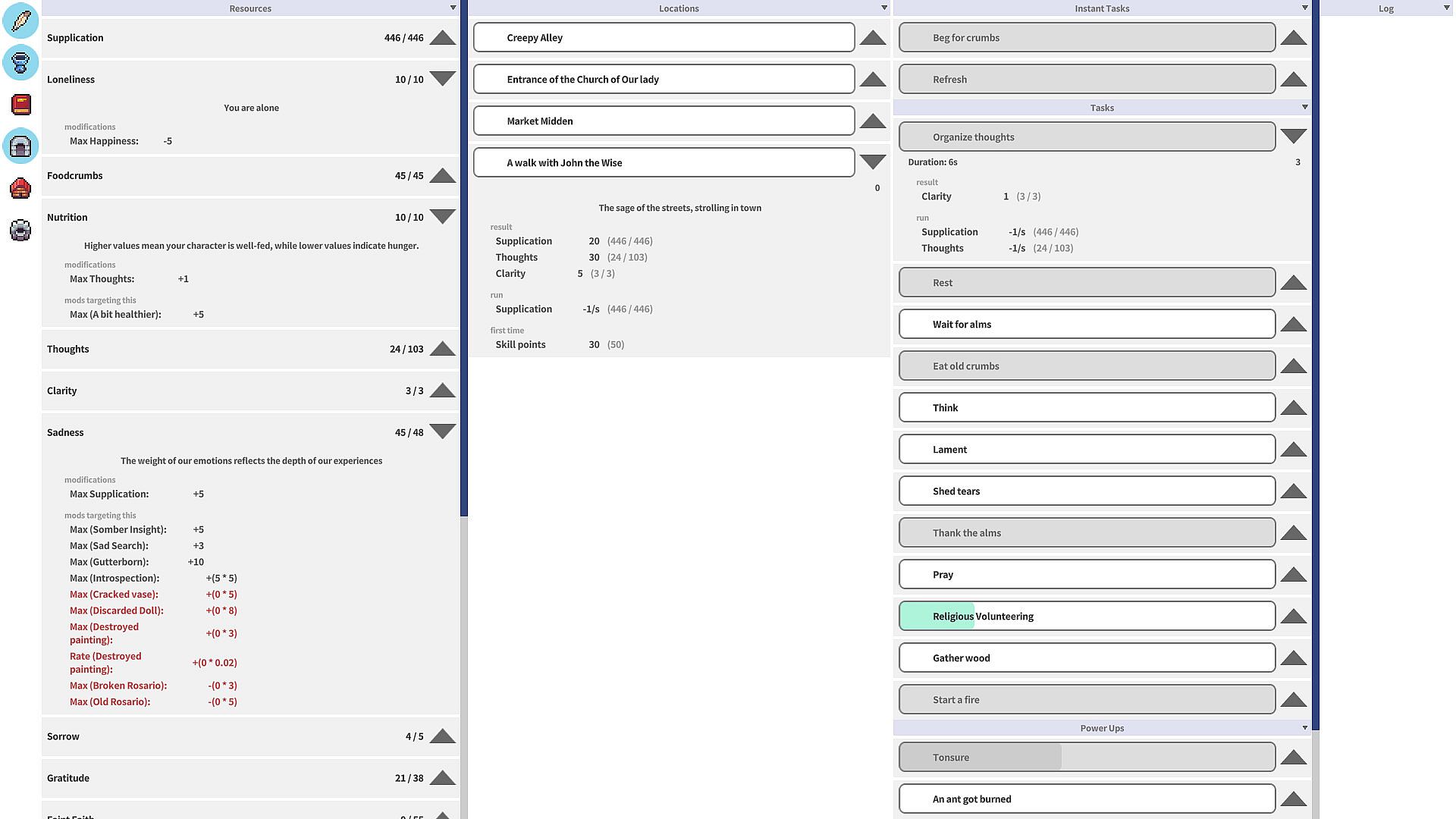Open the Log panel header dropdown
1456x819 pixels.
tap(1445, 8)
